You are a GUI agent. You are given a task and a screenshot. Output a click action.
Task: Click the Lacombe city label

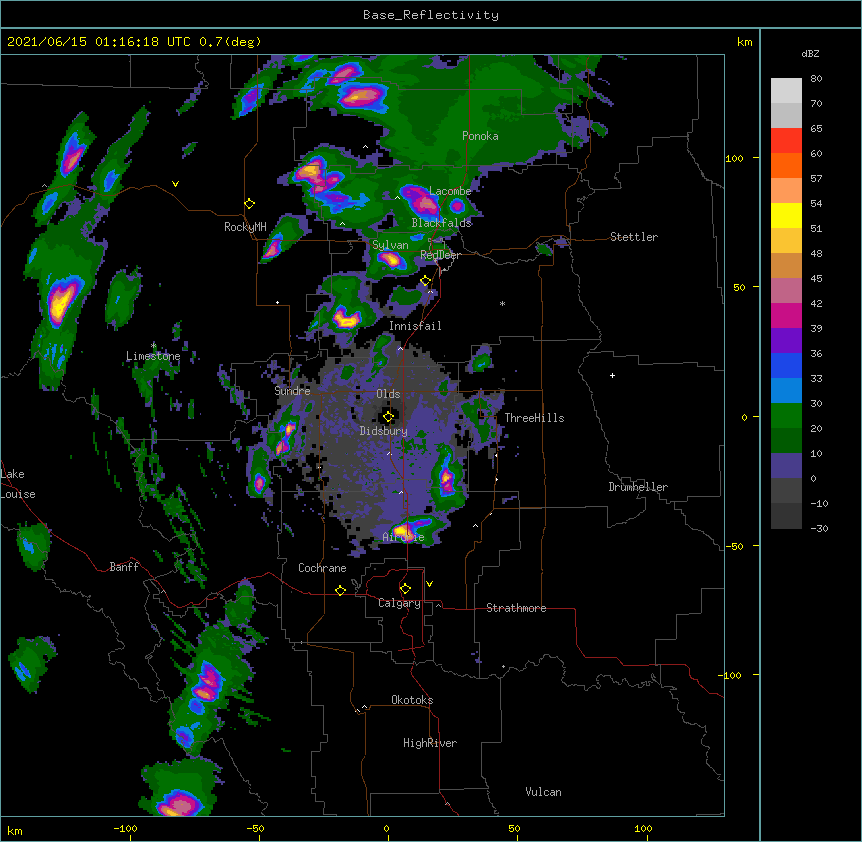click(450, 191)
